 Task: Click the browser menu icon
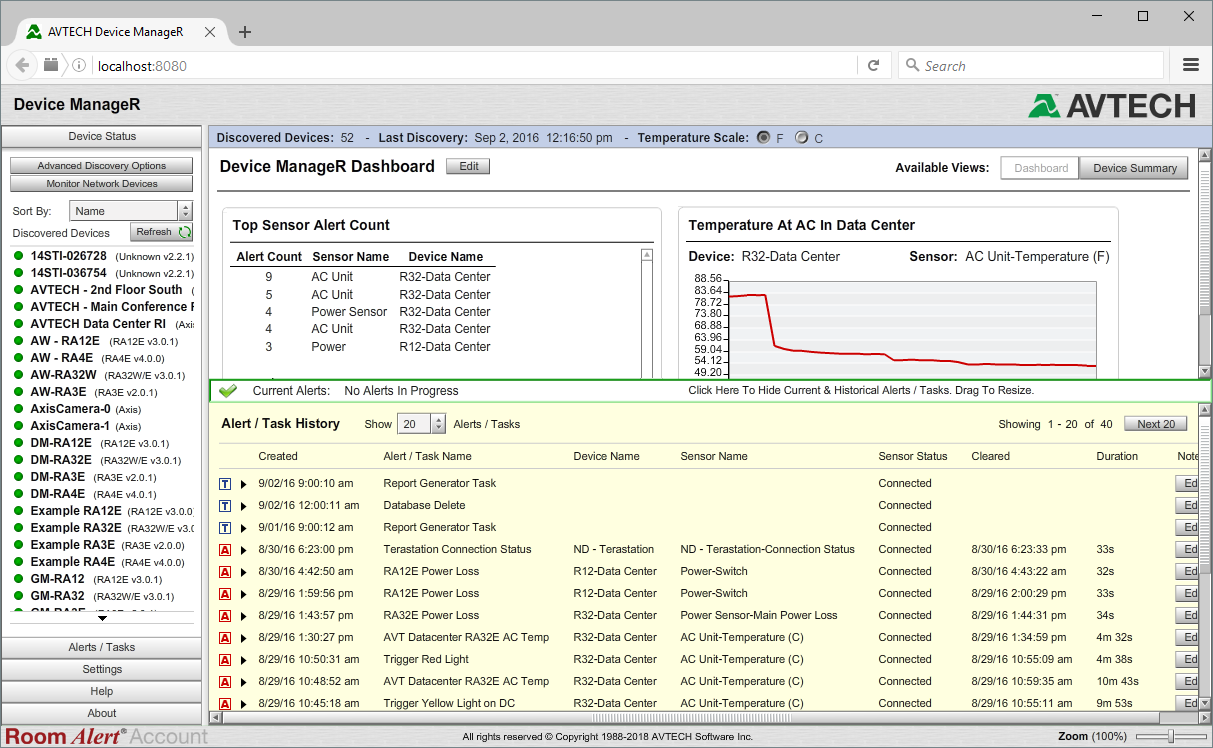point(1191,65)
